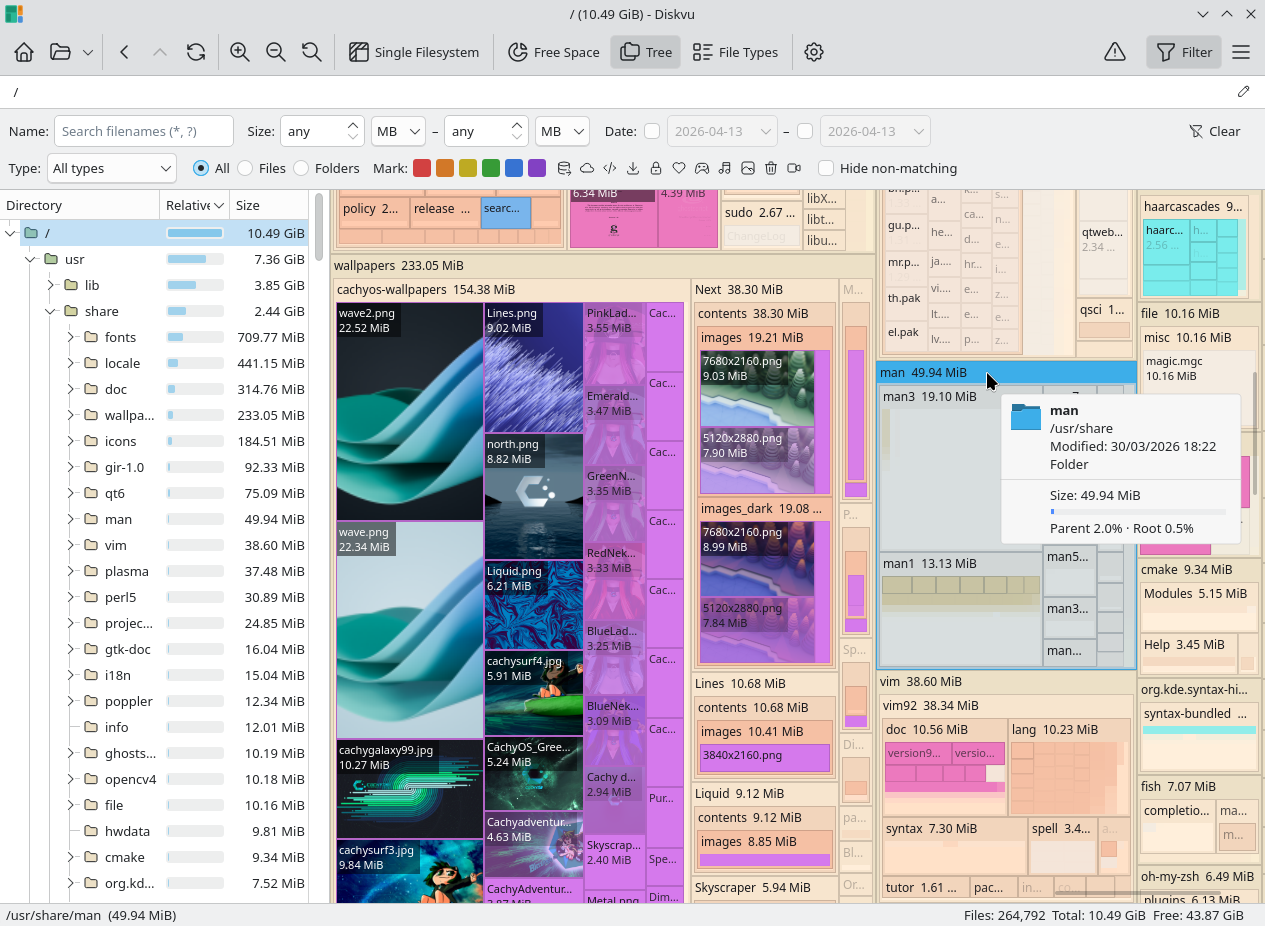Select orange mark color swatch
This screenshot has width=1265, height=926.
[445, 168]
